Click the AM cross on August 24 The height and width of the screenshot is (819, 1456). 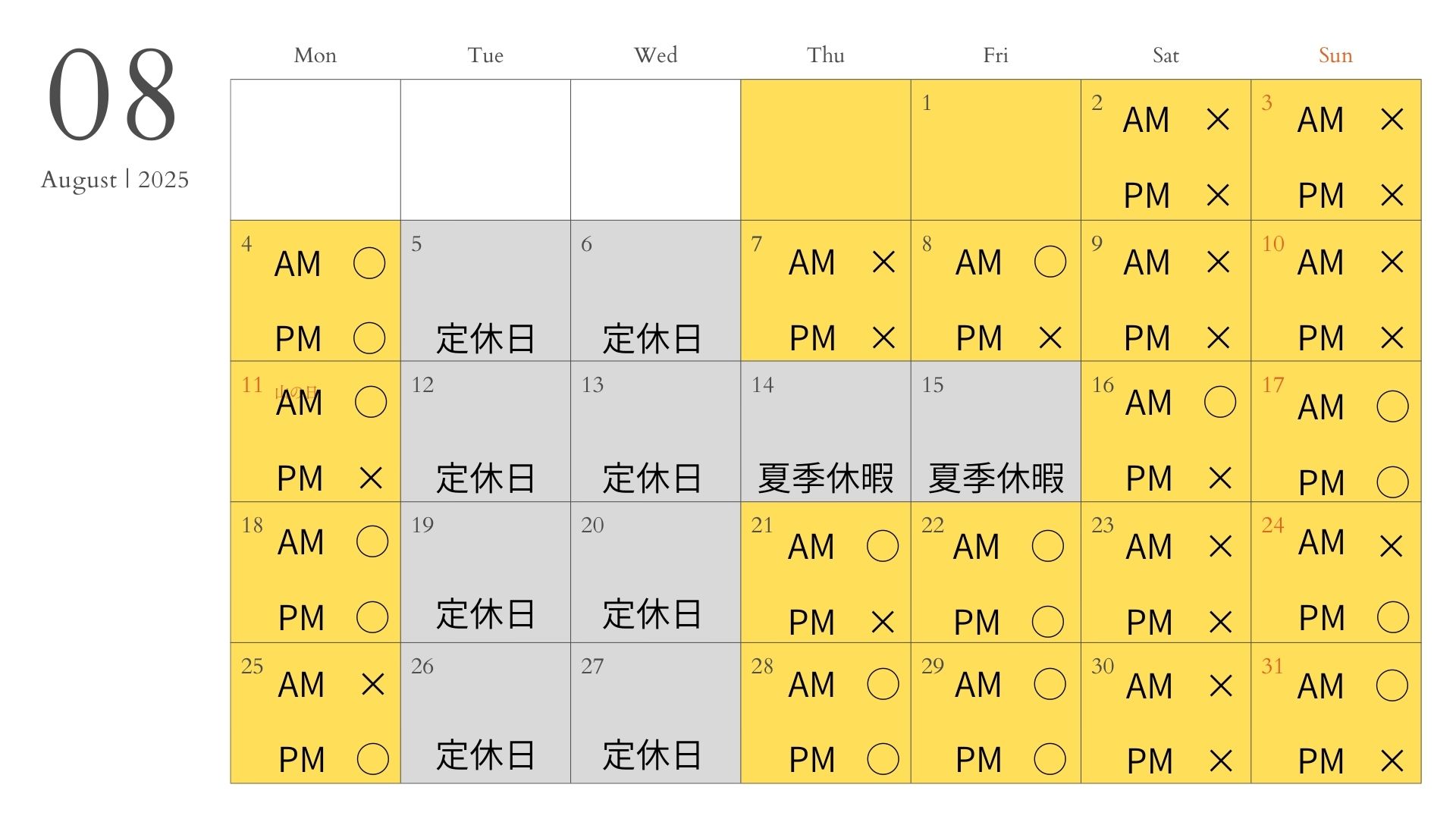click(1392, 546)
